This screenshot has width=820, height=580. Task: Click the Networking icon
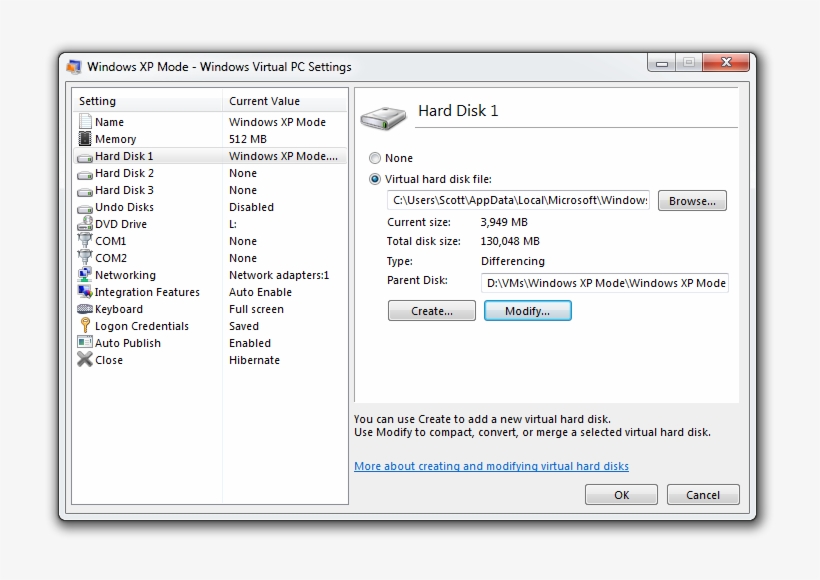coord(85,275)
